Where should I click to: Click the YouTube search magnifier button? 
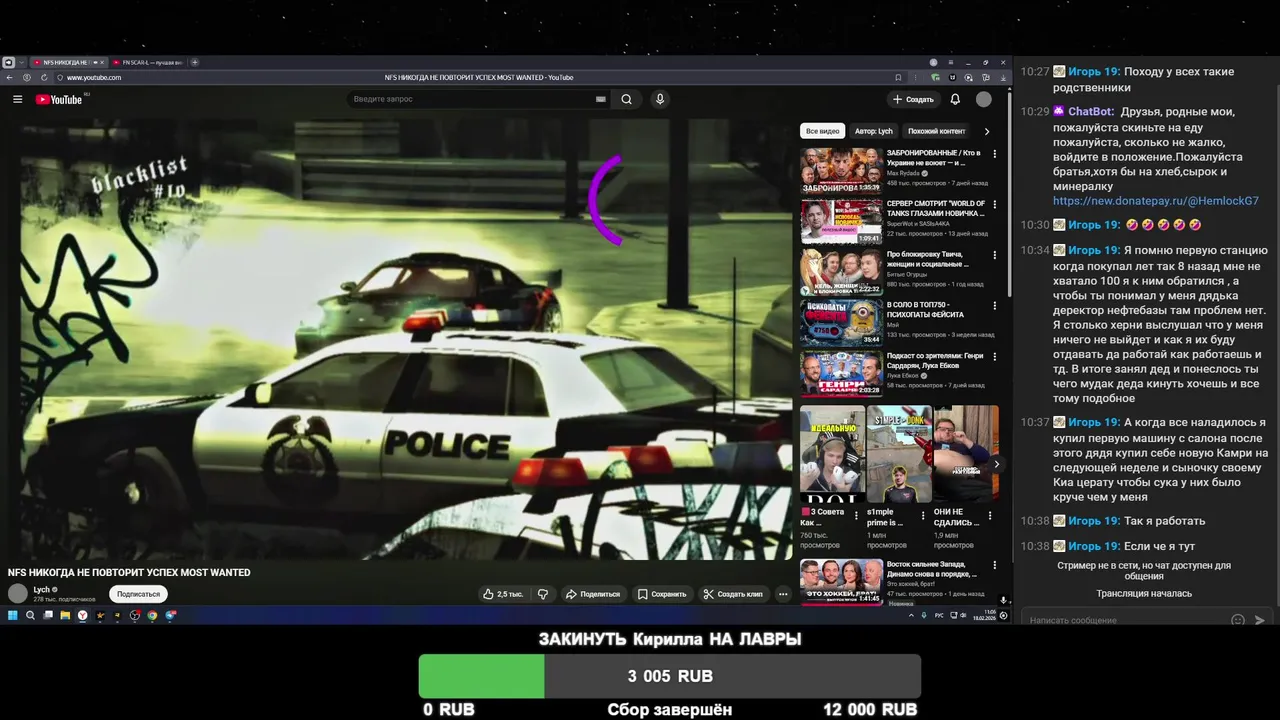pos(626,99)
